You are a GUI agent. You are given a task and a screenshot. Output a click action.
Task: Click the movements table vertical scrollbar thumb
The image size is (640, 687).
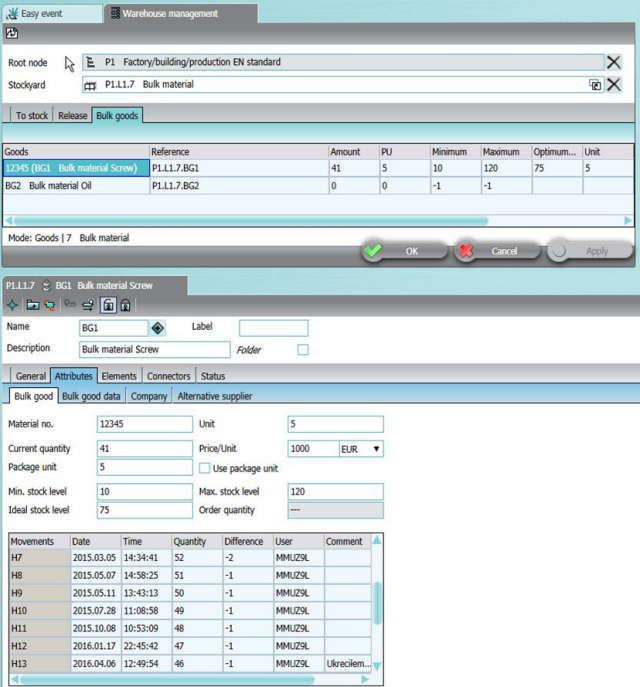377,602
